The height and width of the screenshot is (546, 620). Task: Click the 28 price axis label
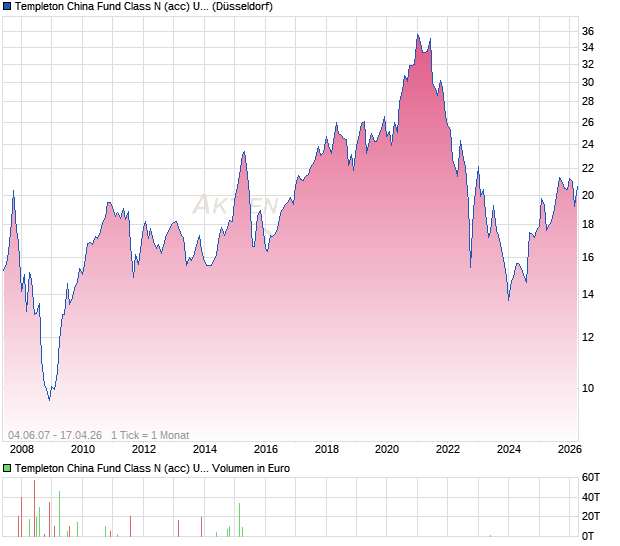(x=588, y=102)
